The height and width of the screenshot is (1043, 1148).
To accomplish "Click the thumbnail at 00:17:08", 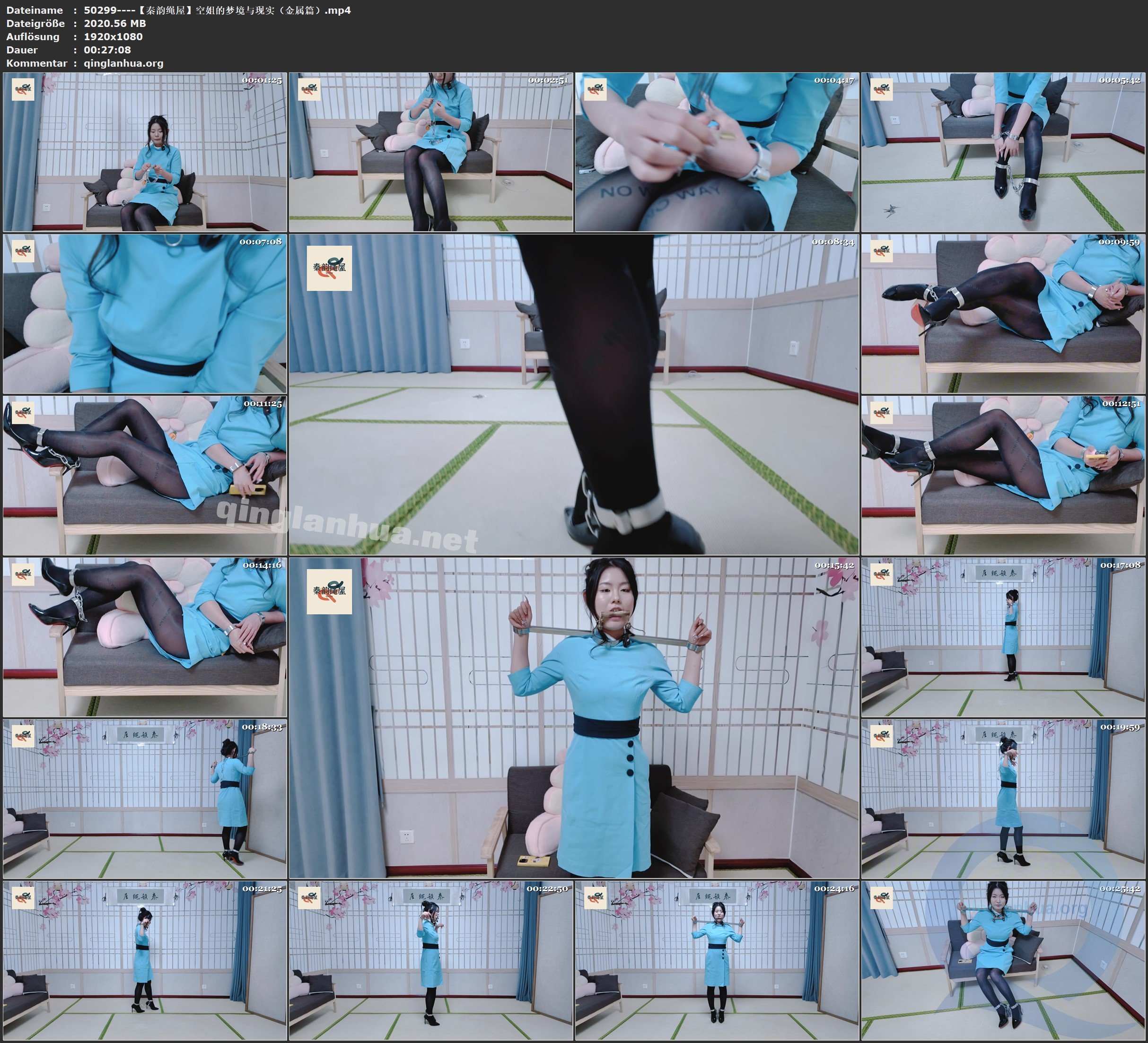I will [1003, 636].
